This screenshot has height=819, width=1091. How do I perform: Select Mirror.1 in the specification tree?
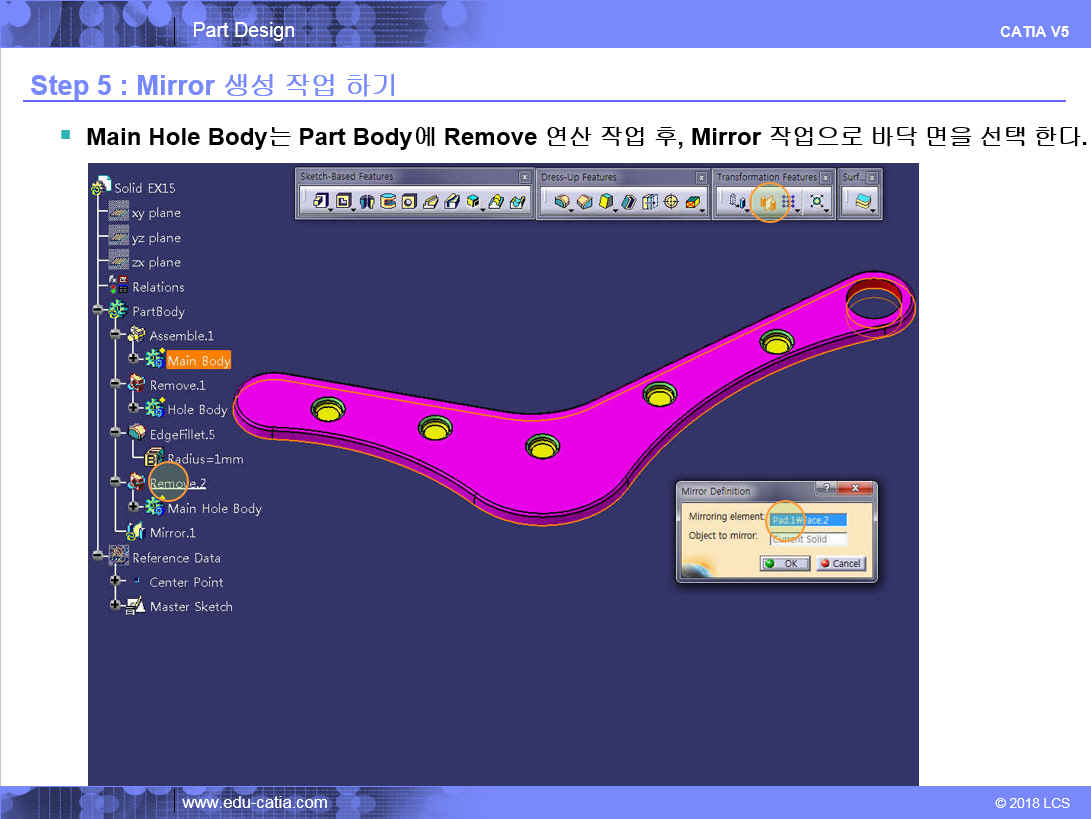point(172,533)
